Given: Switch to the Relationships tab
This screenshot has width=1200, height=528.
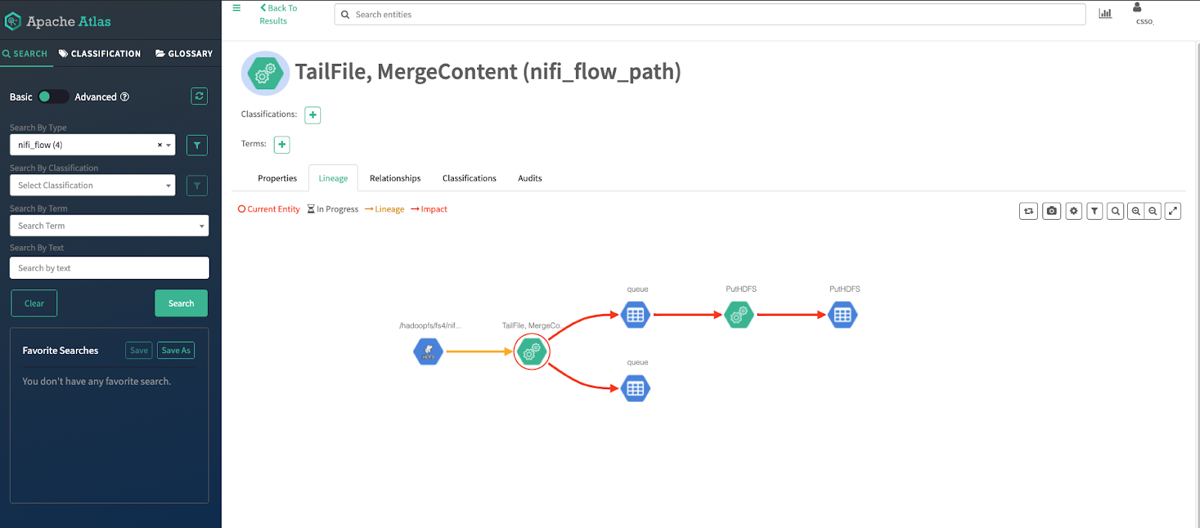Looking at the screenshot, I should click(x=395, y=178).
